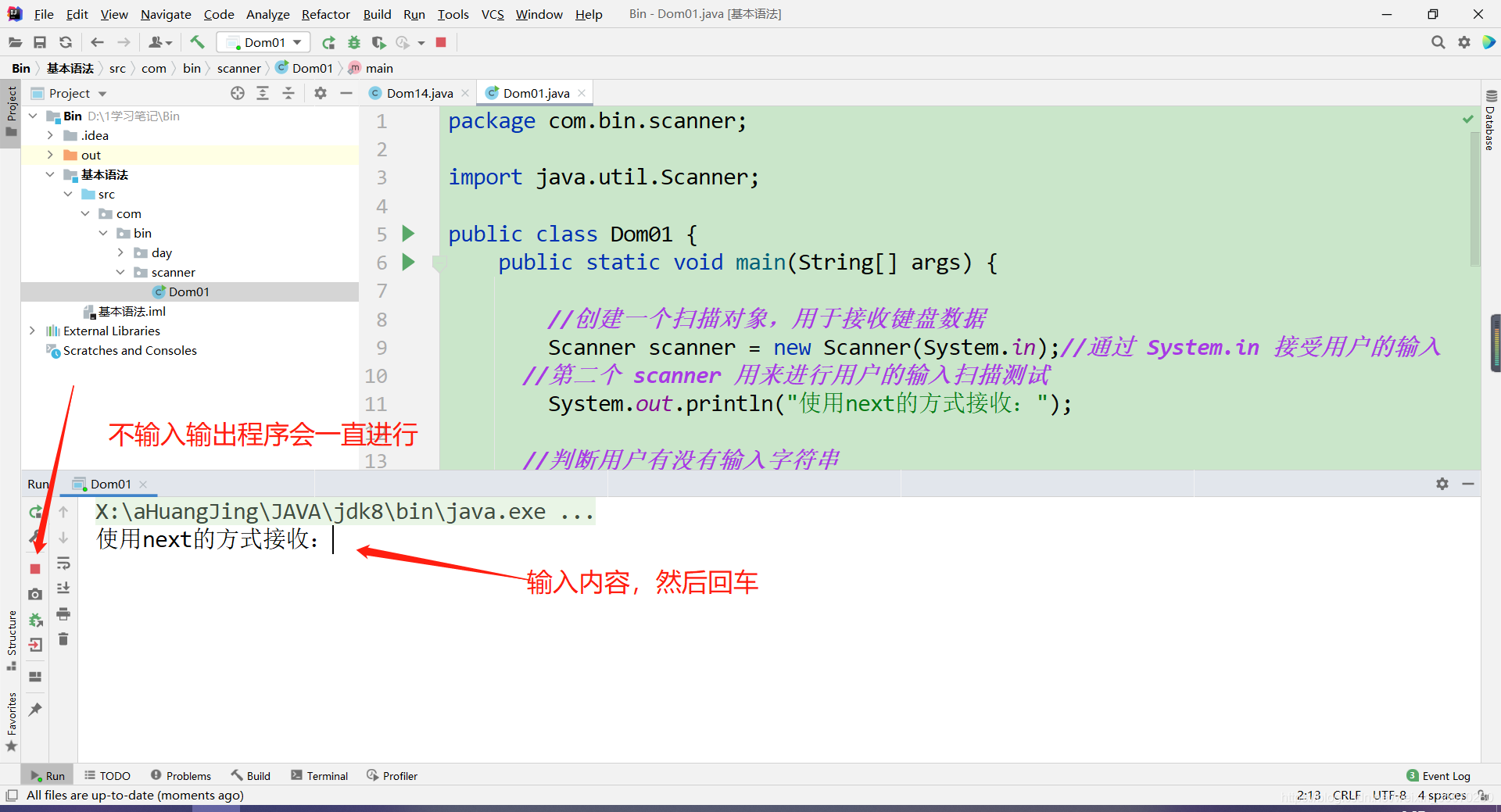Open the TODO tool window
The height and width of the screenshot is (812, 1501).
(x=107, y=775)
